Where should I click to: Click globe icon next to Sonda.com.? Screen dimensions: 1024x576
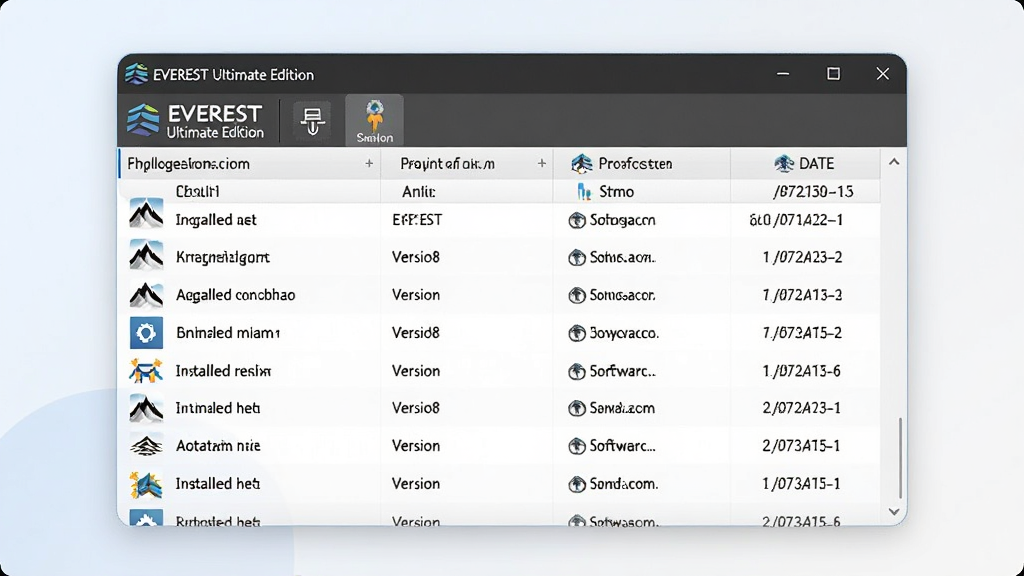[x=577, y=484]
